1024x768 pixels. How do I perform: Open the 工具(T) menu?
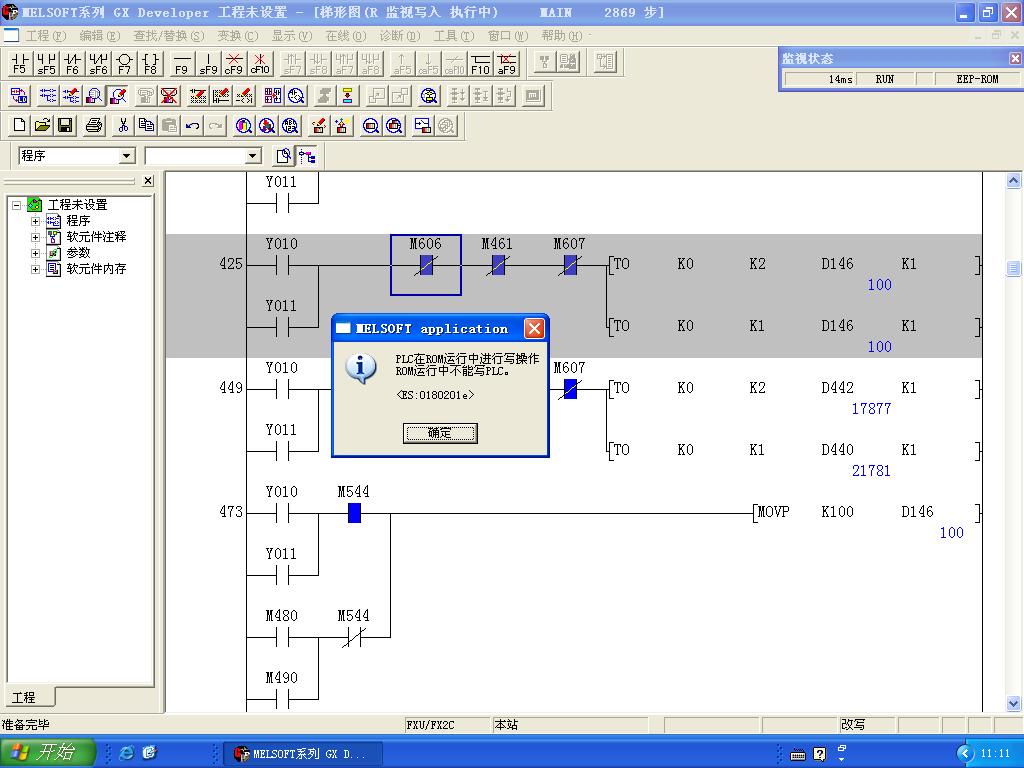pos(453,35)
